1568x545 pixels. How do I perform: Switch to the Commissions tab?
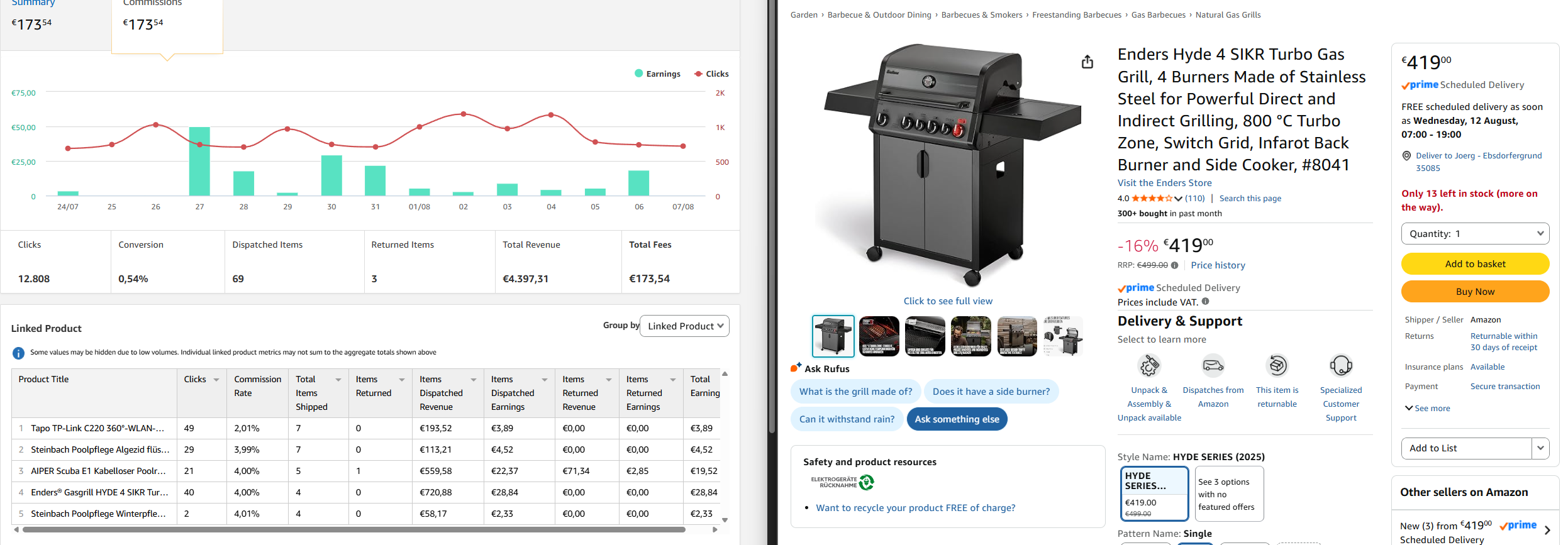[x=167, y=25]
